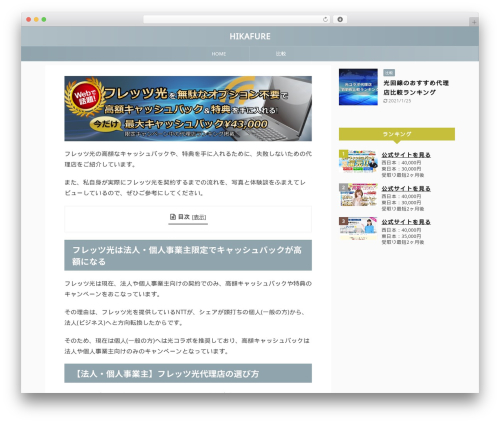The height and width of the screenshot is (423, 500).
Task: Open 公式サイトを見る link for rank 3
Action: coord(406,222)
